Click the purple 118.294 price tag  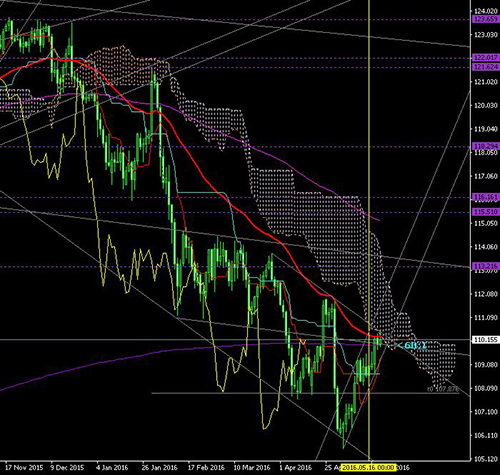click(486, 146)
